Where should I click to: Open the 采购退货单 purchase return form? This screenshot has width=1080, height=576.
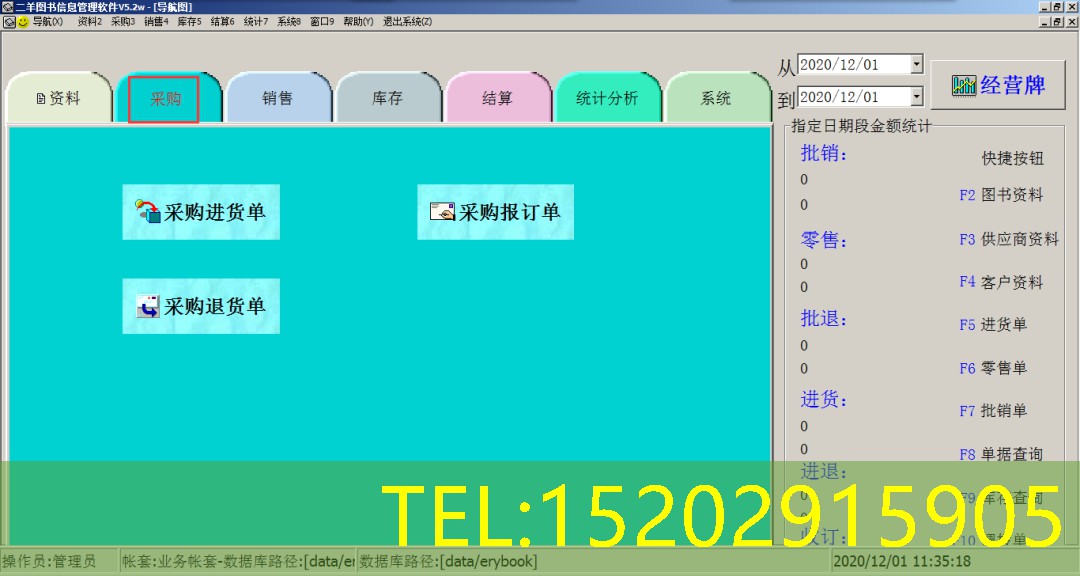tap(201, 306)
